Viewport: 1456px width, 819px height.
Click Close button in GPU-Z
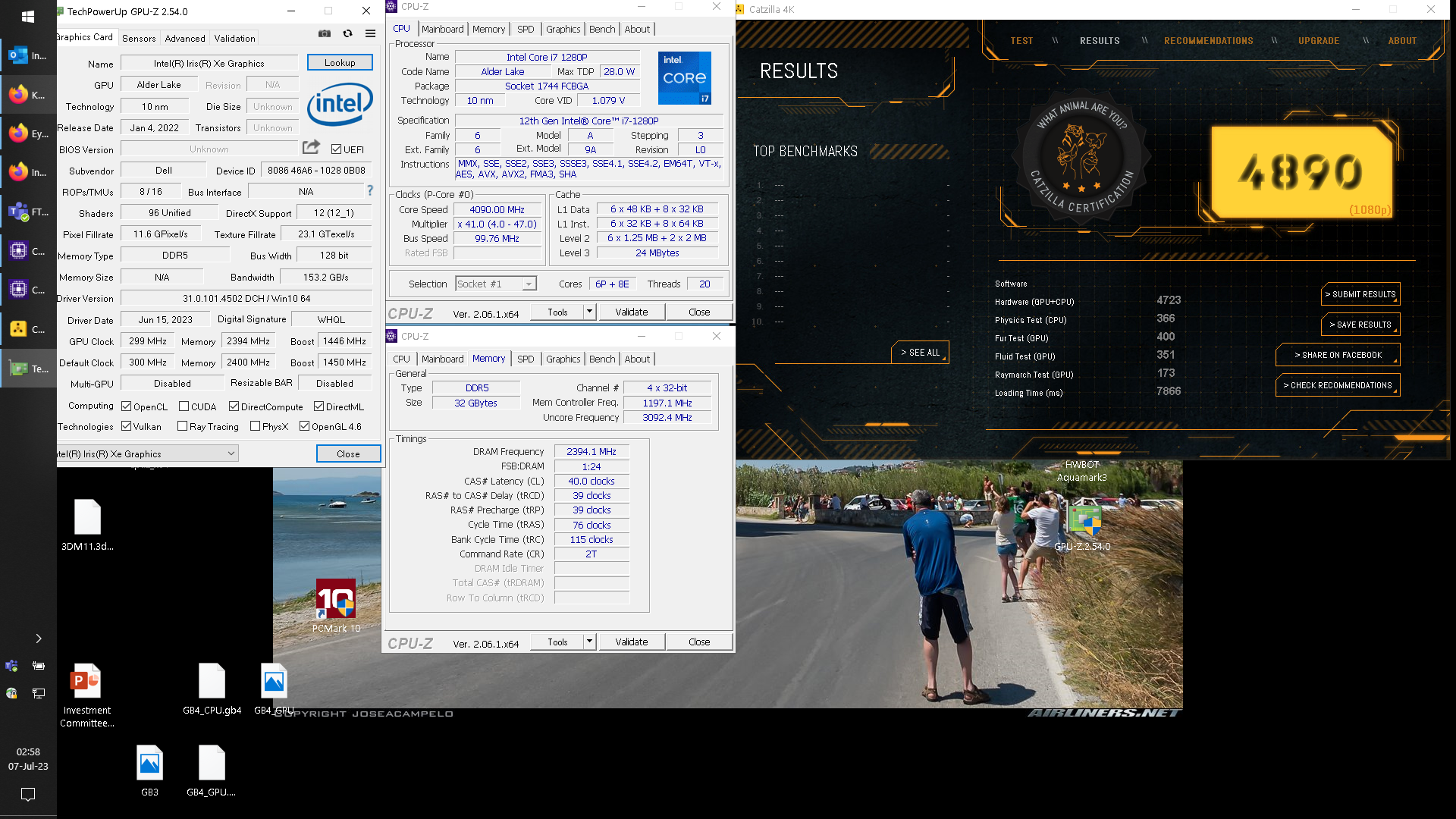348,453
